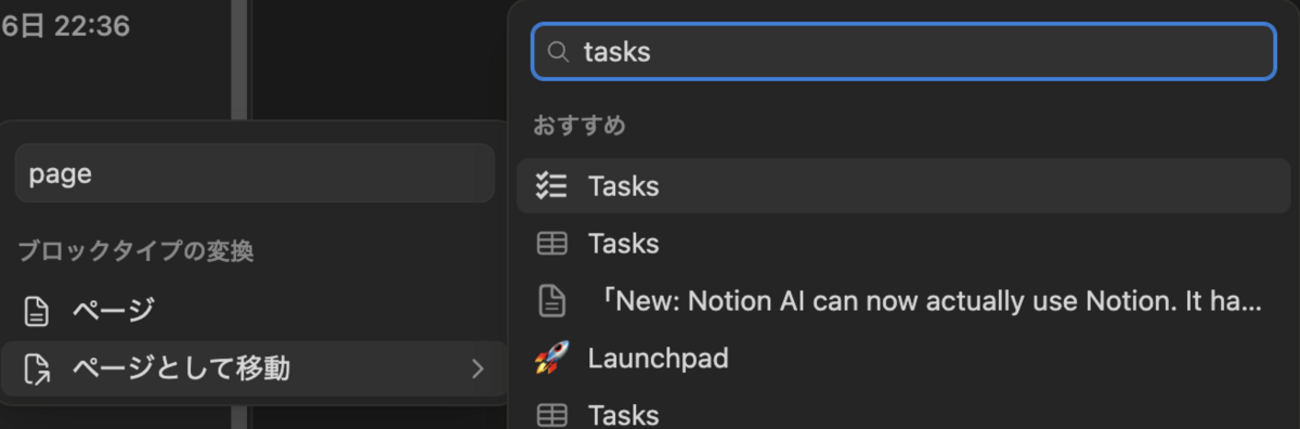Click the 6日 22:36 timestamp
The height and width of the screenshot is (429, 1300).
coord(66,25)
